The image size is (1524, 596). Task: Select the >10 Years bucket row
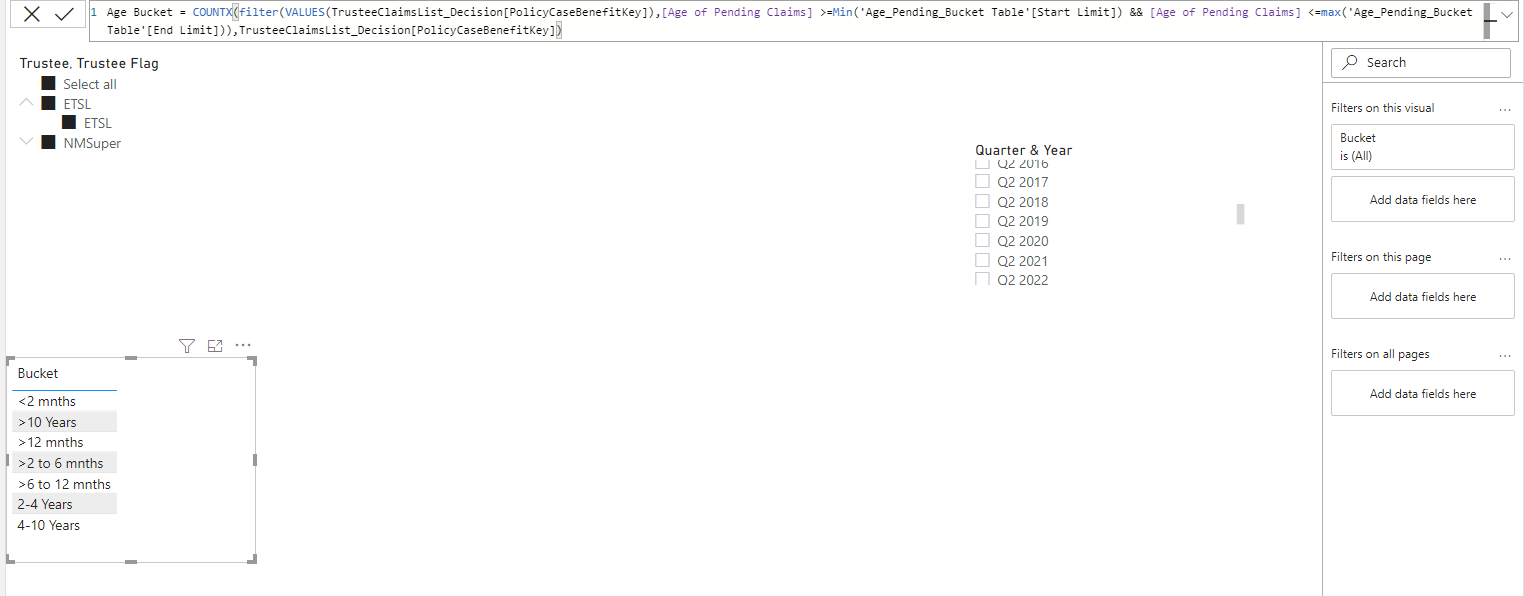pos(64,422)
